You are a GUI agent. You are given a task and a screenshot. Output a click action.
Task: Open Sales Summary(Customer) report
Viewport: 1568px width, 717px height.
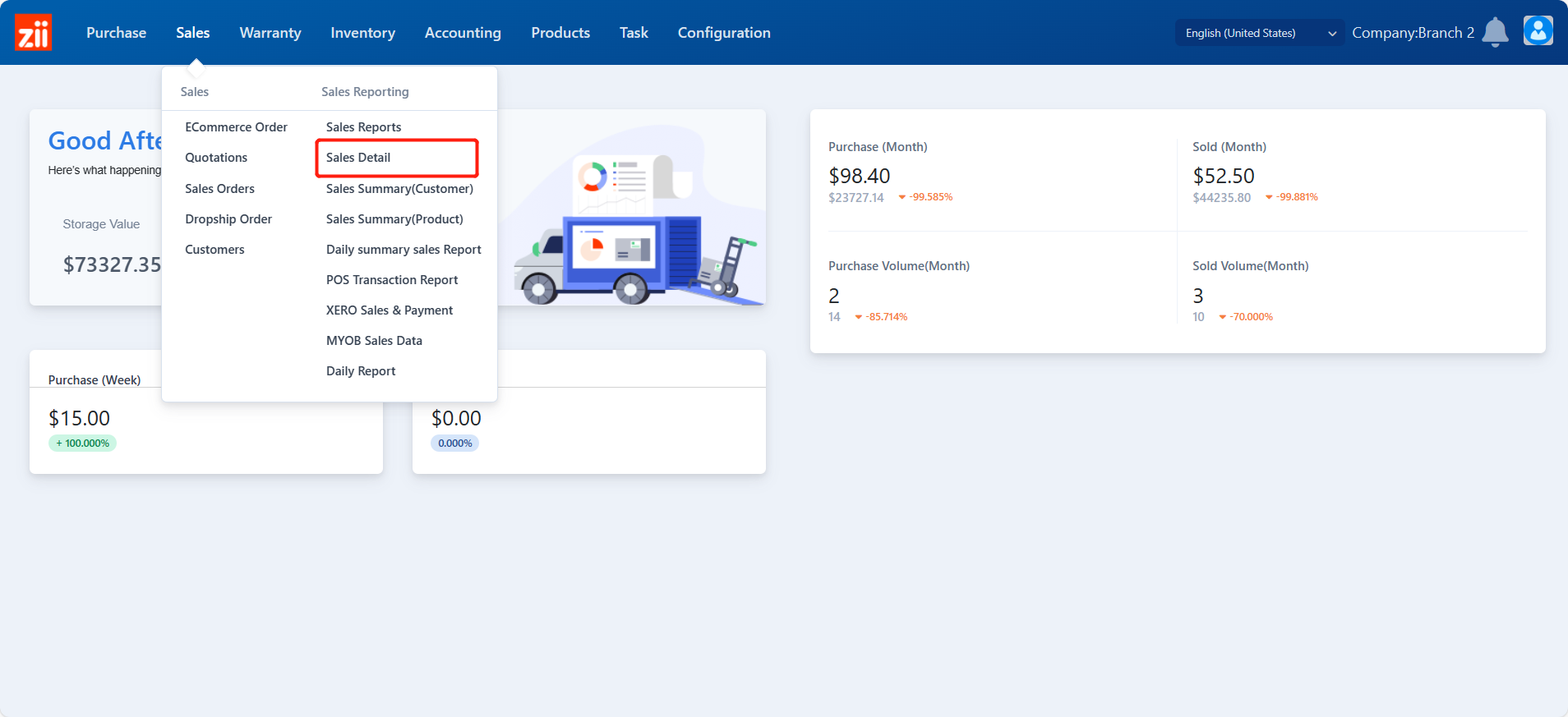click(399, 189)
